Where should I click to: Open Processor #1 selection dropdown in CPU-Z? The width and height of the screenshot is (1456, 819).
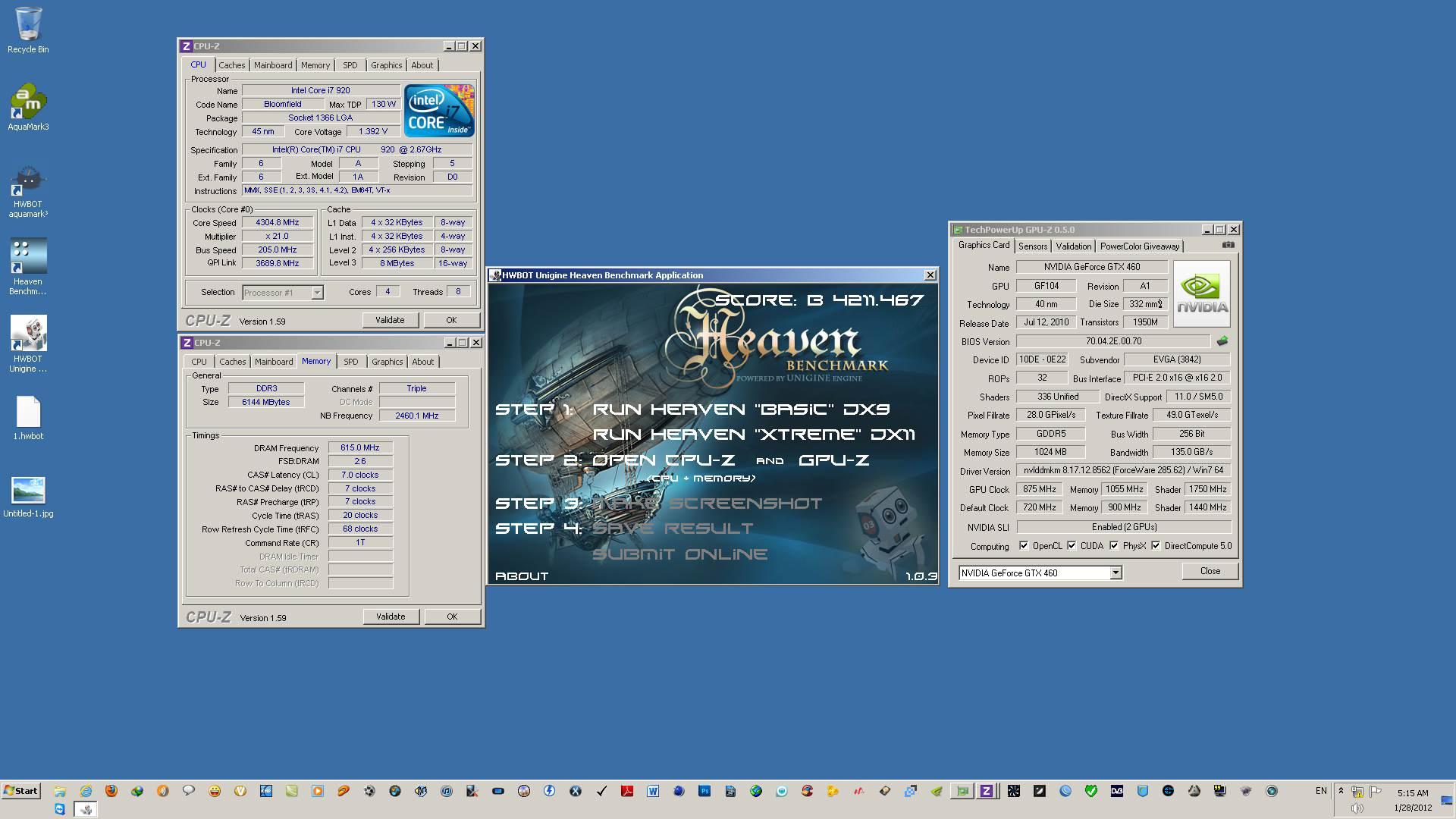click(x=283, y=293)
